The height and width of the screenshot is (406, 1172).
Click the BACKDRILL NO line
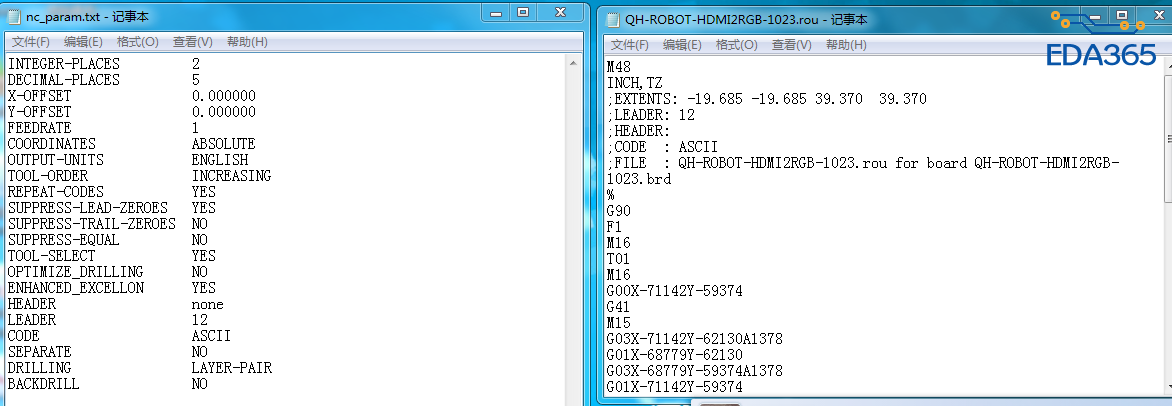108,384
